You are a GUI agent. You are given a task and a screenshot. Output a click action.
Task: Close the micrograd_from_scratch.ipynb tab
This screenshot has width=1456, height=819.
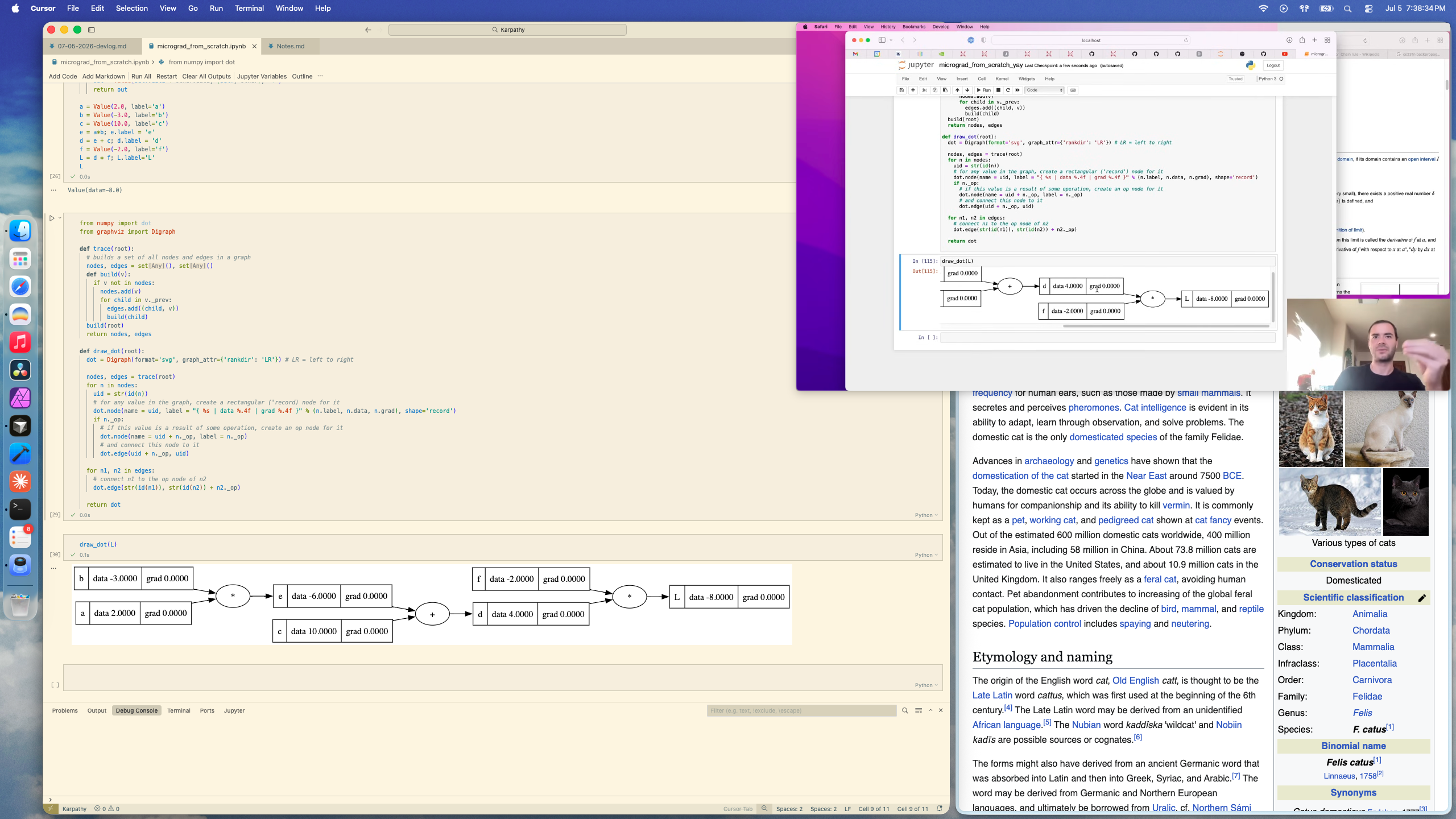(254, 46)
